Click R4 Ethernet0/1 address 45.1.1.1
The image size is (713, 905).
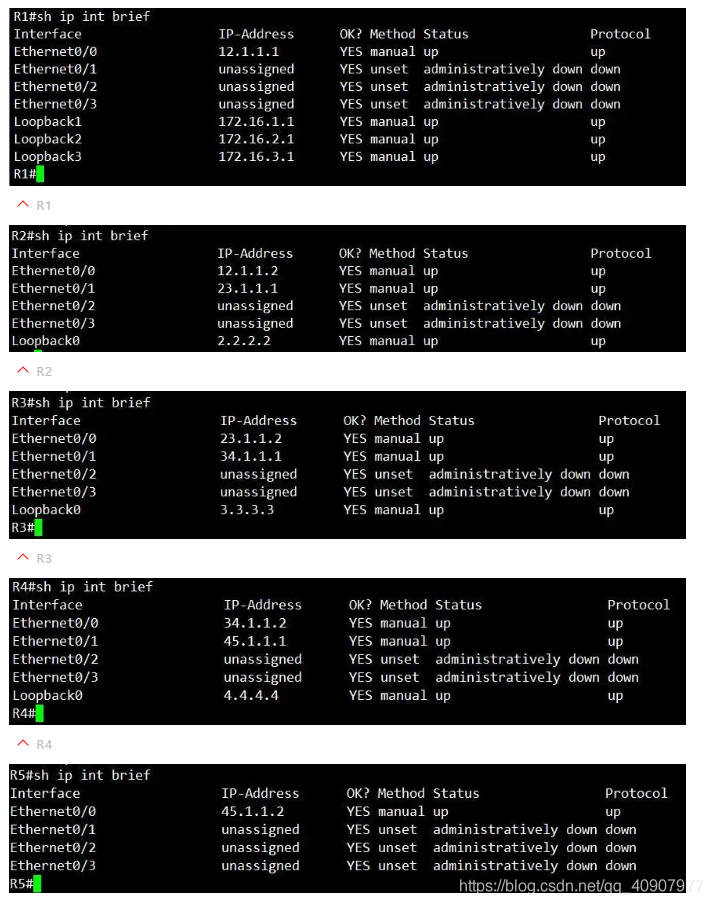(255, 641)
